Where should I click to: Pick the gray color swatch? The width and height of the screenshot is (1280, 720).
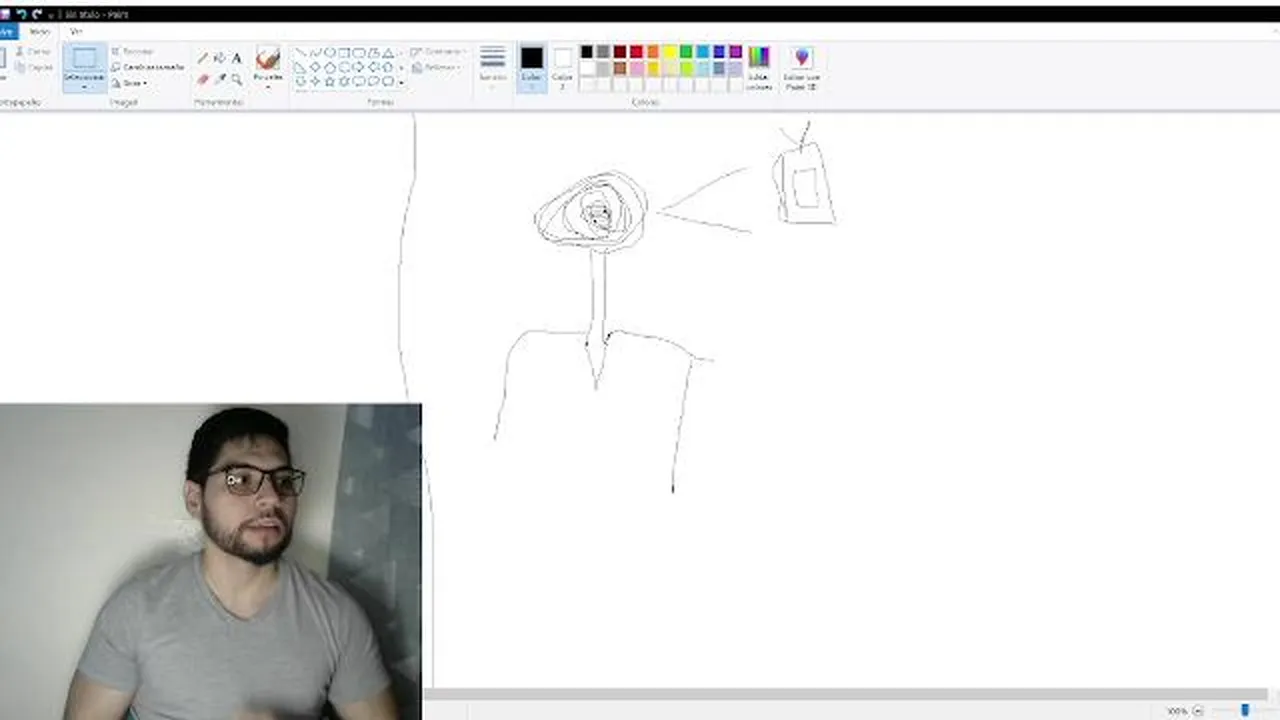pyautogui.click(x=603, y=52)
